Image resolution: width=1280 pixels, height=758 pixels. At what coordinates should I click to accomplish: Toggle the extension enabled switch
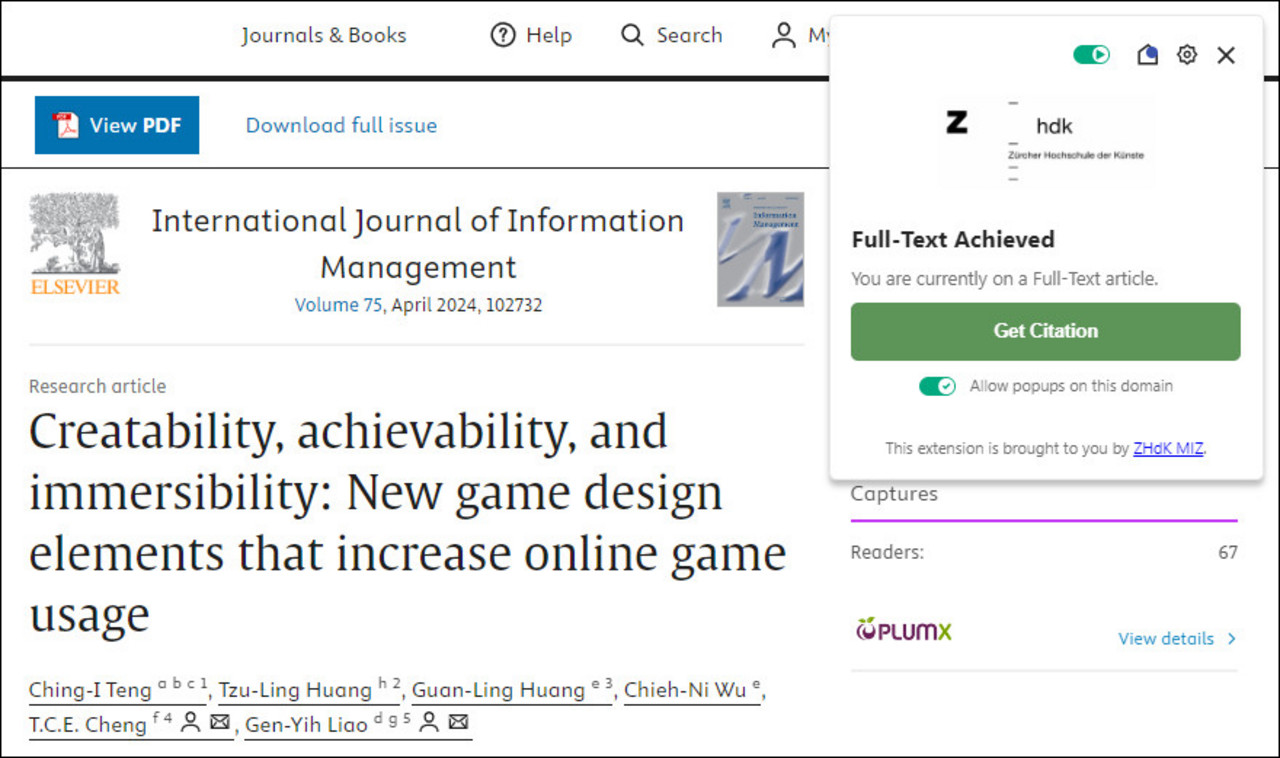click(x=1092, y=55)
